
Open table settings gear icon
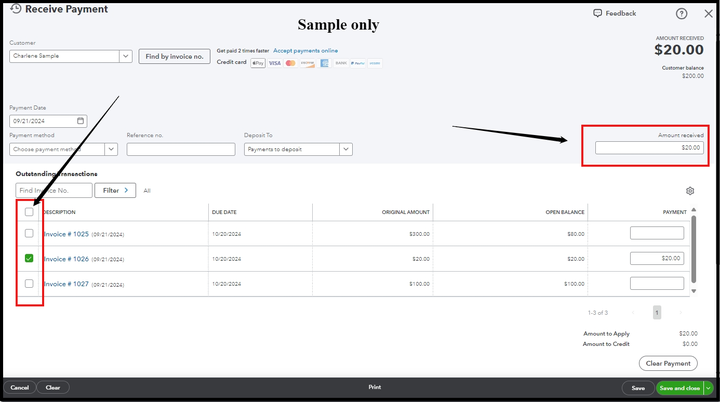click(690, 191)
